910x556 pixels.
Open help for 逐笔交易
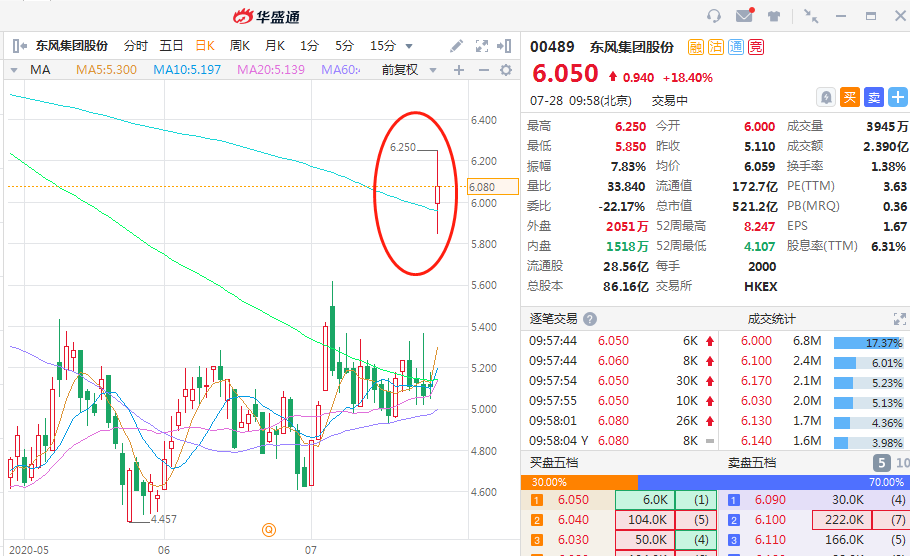[x=590, y=319]
